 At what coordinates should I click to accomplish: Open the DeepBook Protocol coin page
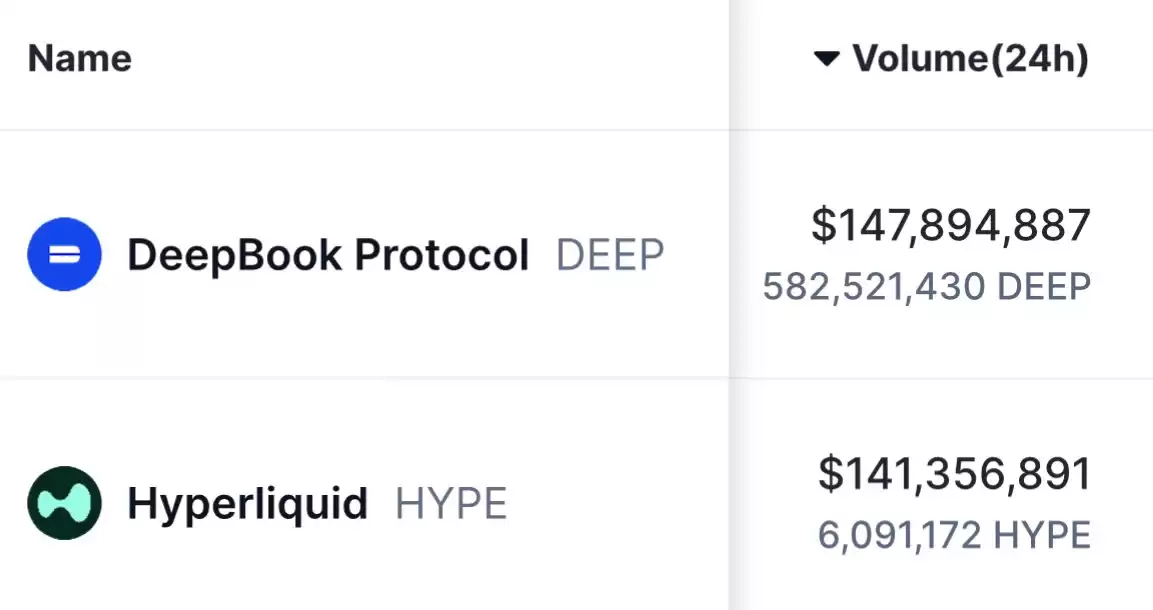(328, 255)
